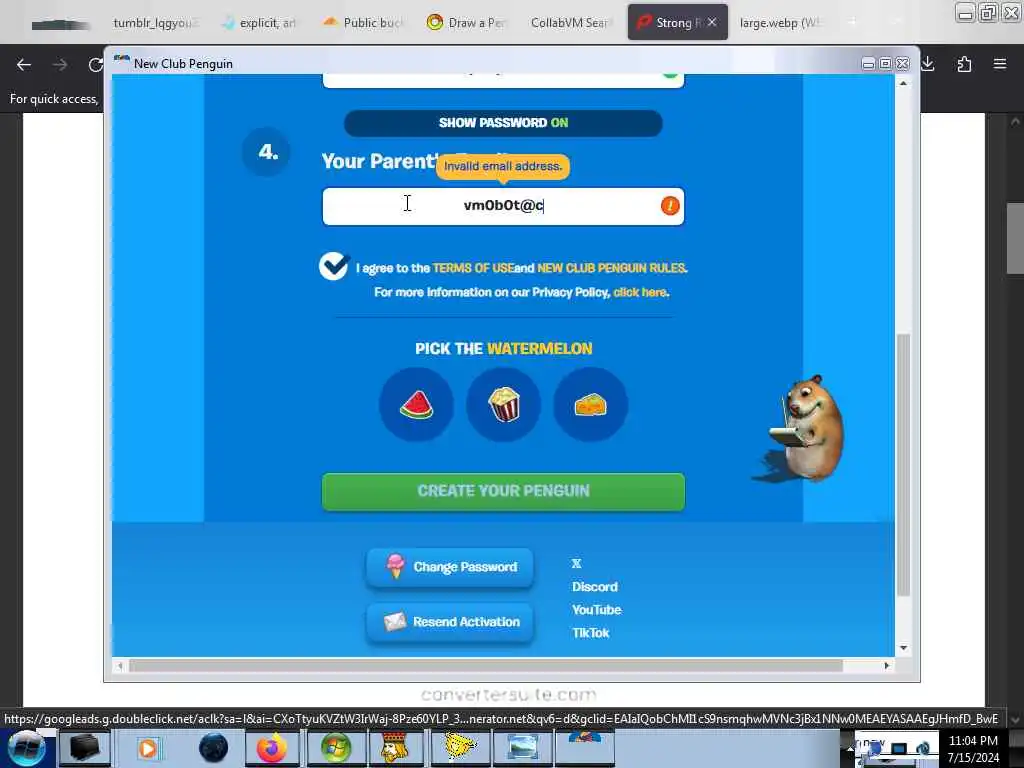1024x768 pixels.
Task: Open the privacy policy click here link
Action: pos(640,292)
